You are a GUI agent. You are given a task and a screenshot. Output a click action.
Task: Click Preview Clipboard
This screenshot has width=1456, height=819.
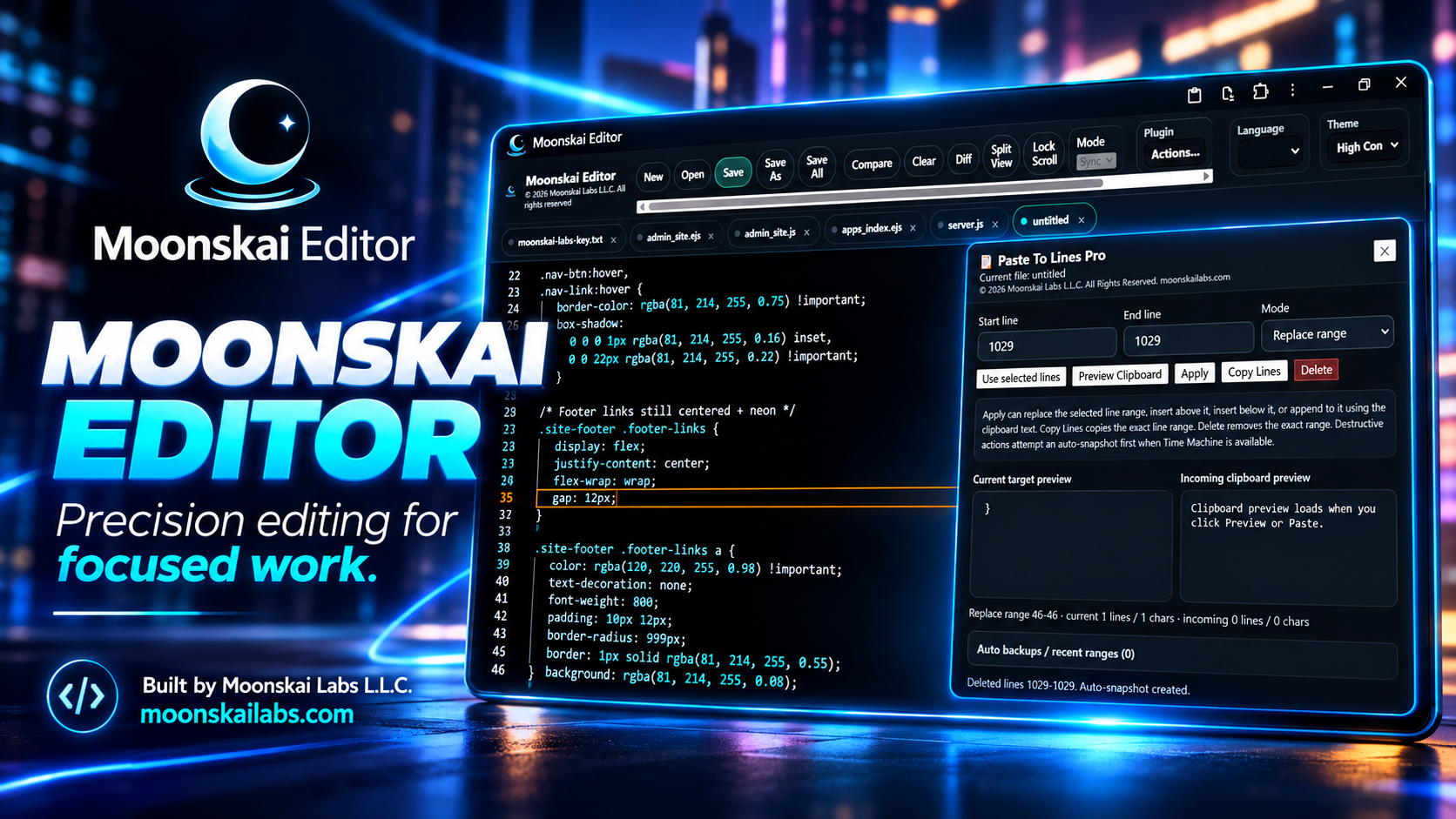[x=1120, y=375]
